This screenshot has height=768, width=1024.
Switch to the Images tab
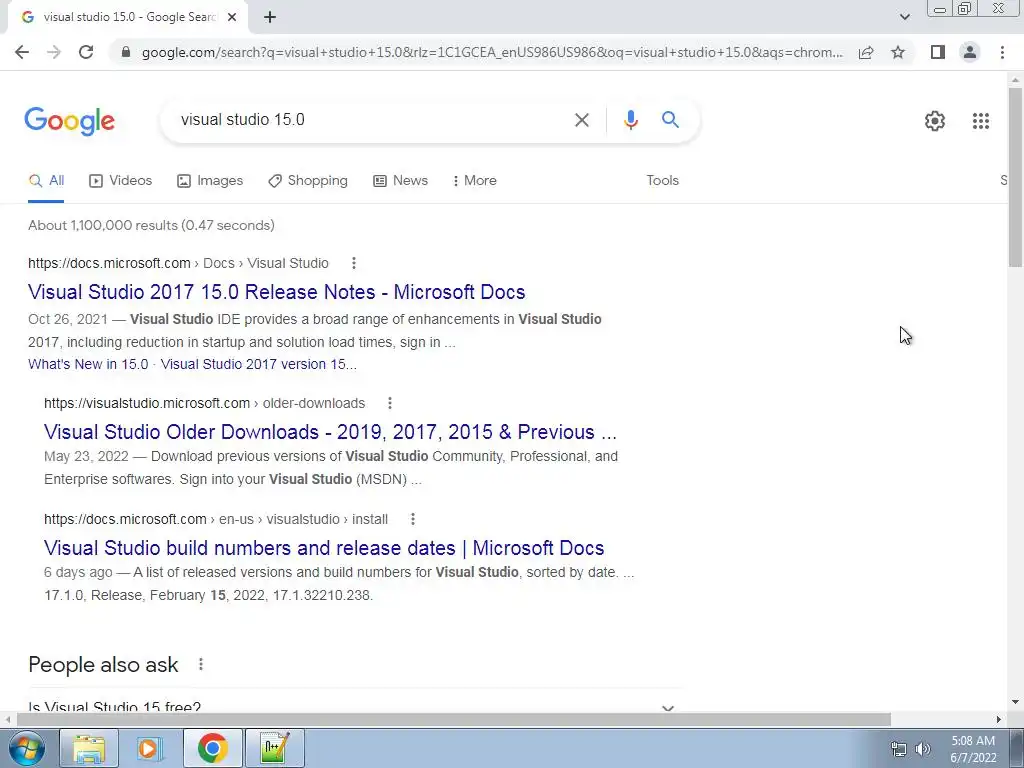click(210, 181)
